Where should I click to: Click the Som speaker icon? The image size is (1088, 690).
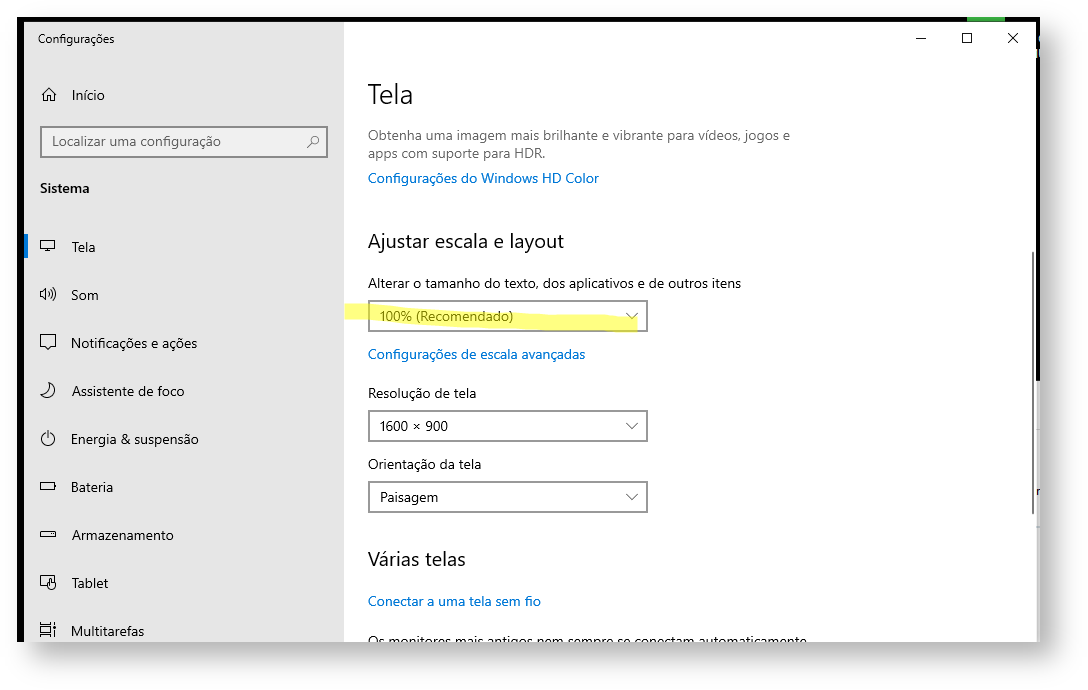point(48,295)
